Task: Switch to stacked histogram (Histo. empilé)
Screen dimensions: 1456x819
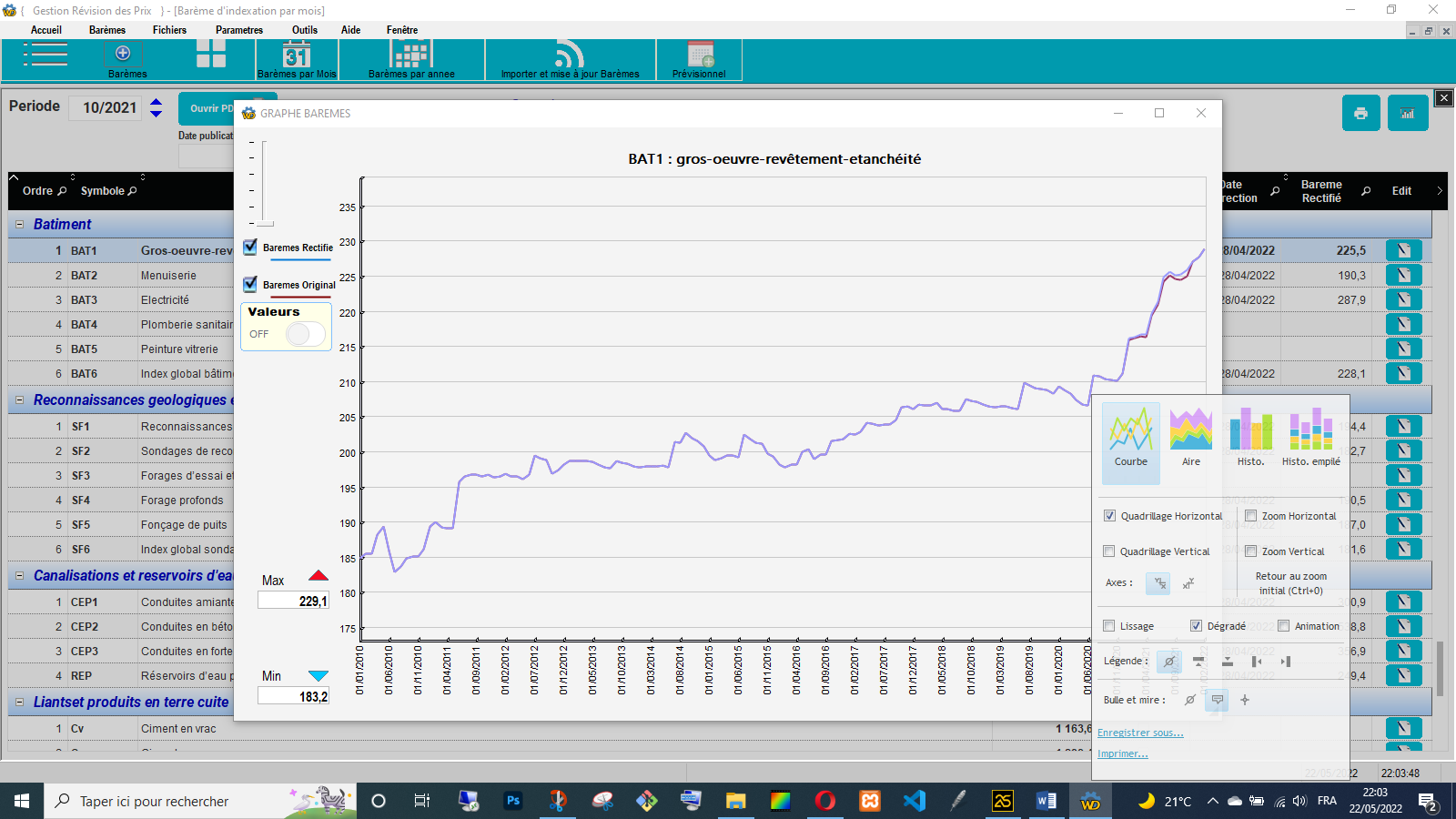Action: (1310, 437)
